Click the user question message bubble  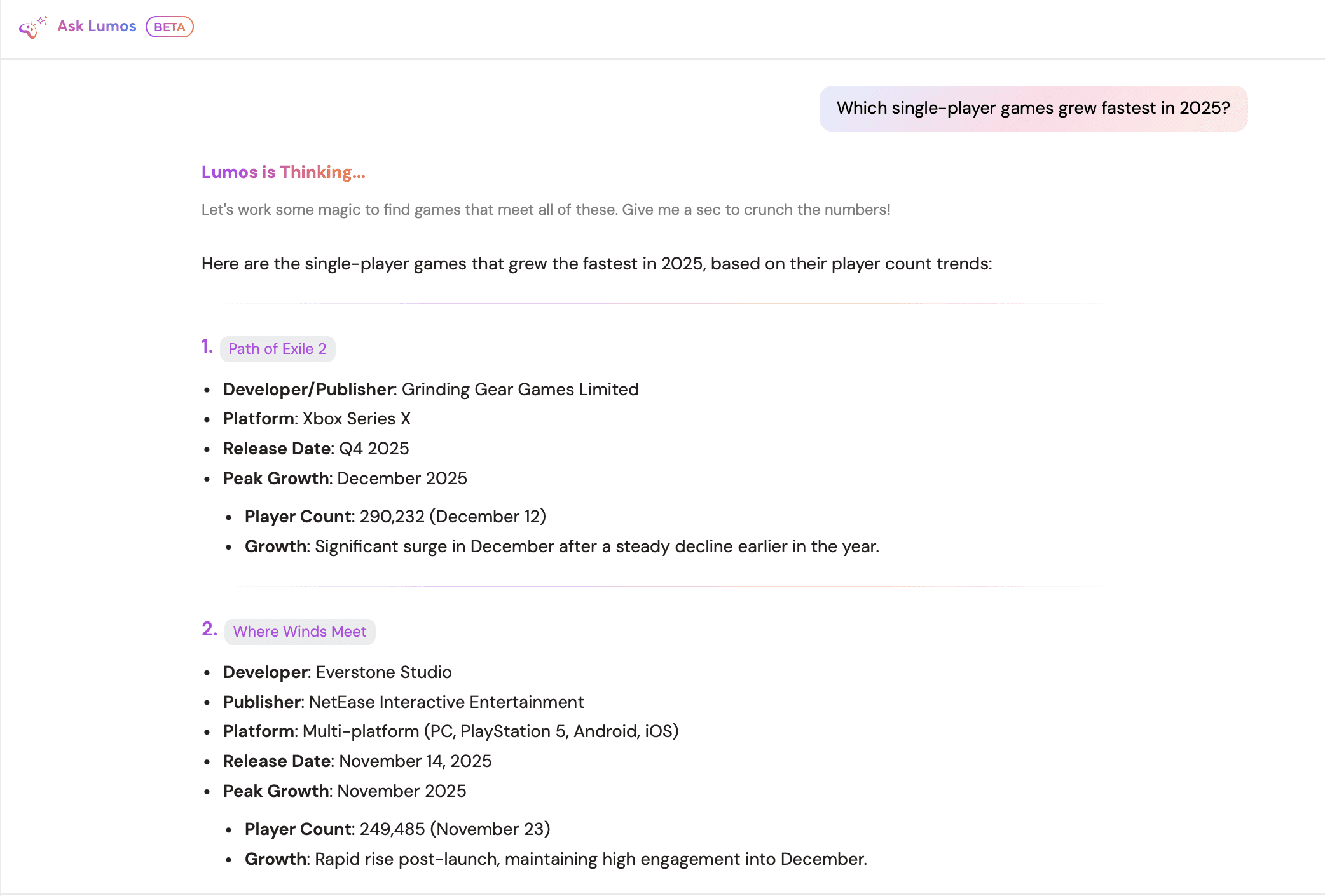1033,108
